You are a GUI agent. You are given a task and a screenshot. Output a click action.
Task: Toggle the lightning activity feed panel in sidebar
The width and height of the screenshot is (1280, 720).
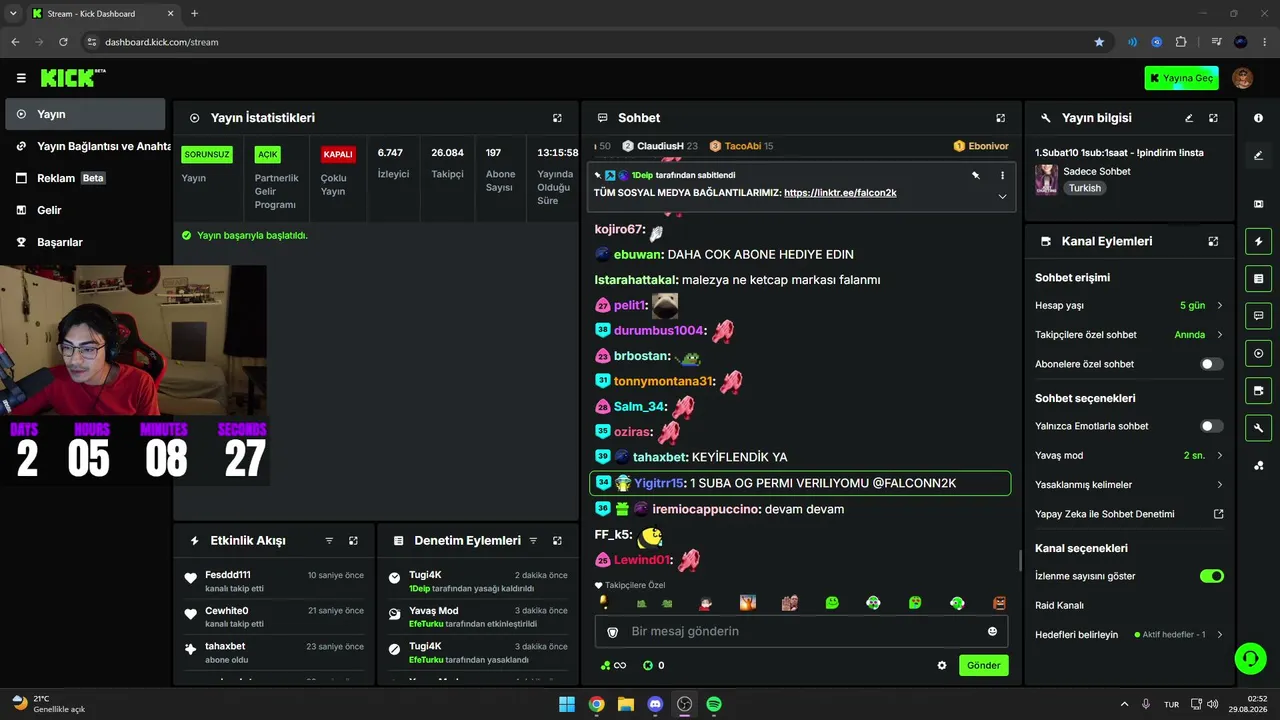tap(1258, 241)
